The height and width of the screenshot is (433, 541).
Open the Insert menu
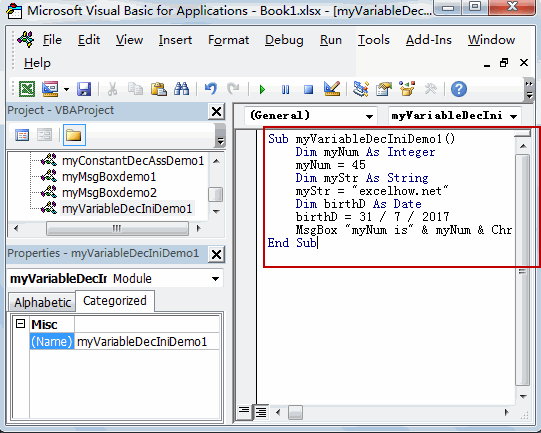[x=175, y=40]
